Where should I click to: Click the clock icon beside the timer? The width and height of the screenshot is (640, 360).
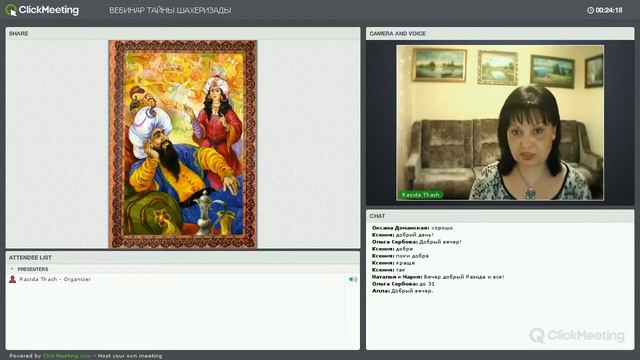point(590,10)
